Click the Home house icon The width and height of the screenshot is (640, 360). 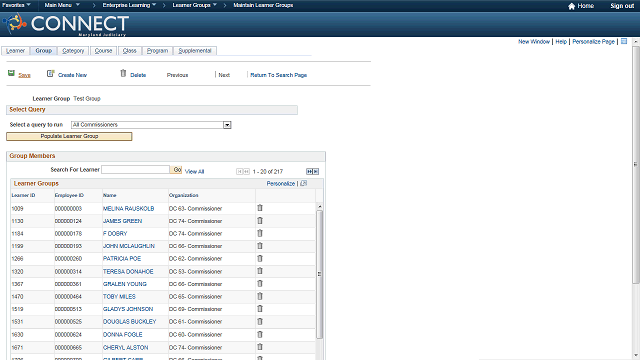tap(571, 6)
